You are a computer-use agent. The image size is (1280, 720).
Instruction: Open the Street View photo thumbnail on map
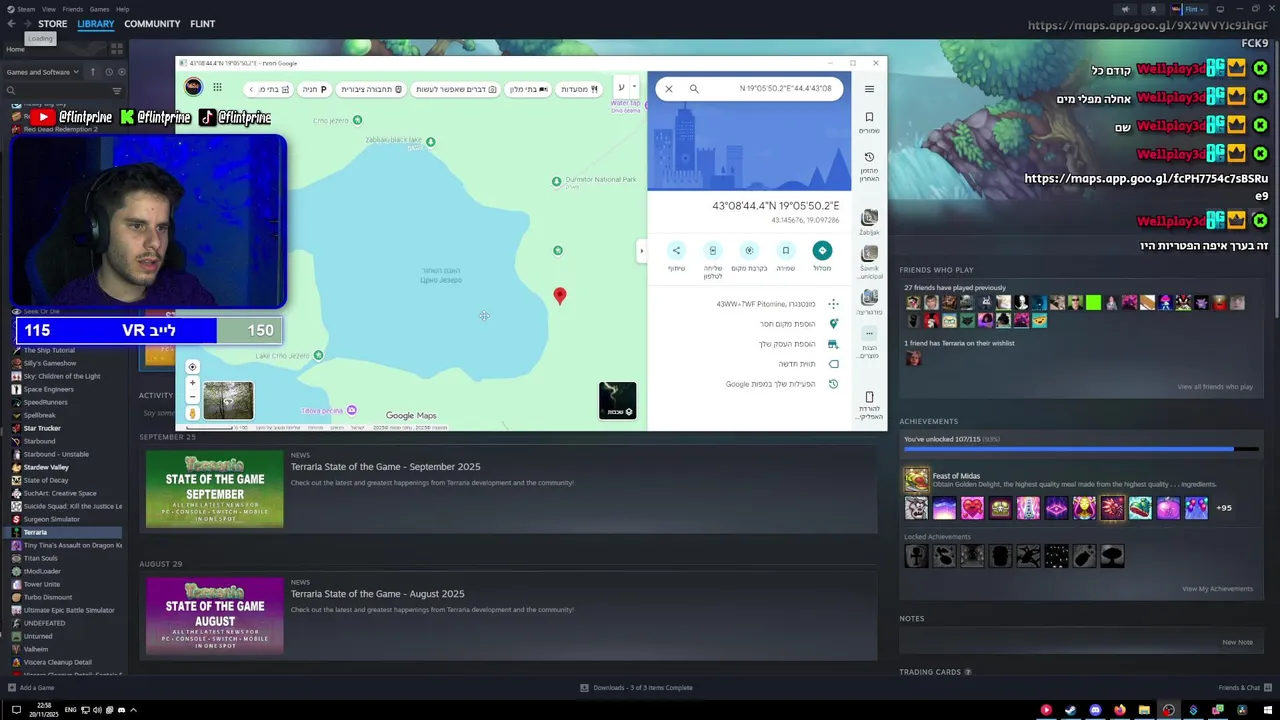tap(228, 400)
